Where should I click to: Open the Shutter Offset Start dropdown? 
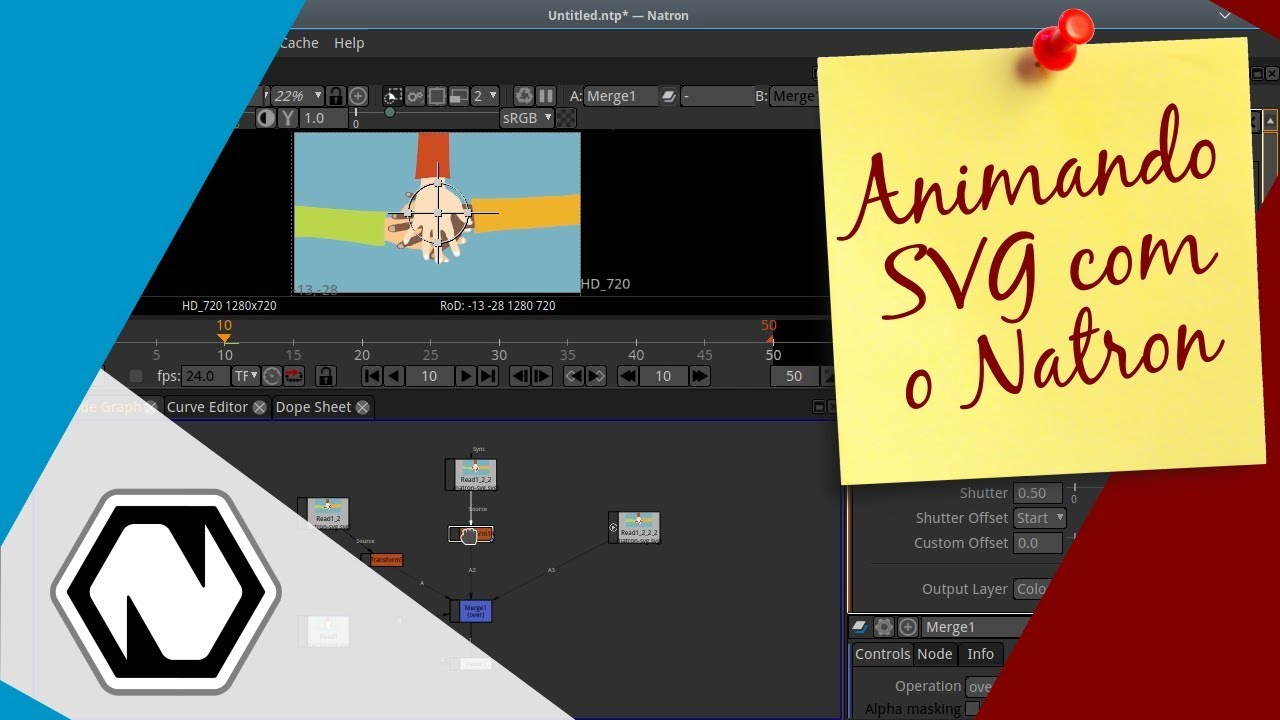(x=1040, y=518)
